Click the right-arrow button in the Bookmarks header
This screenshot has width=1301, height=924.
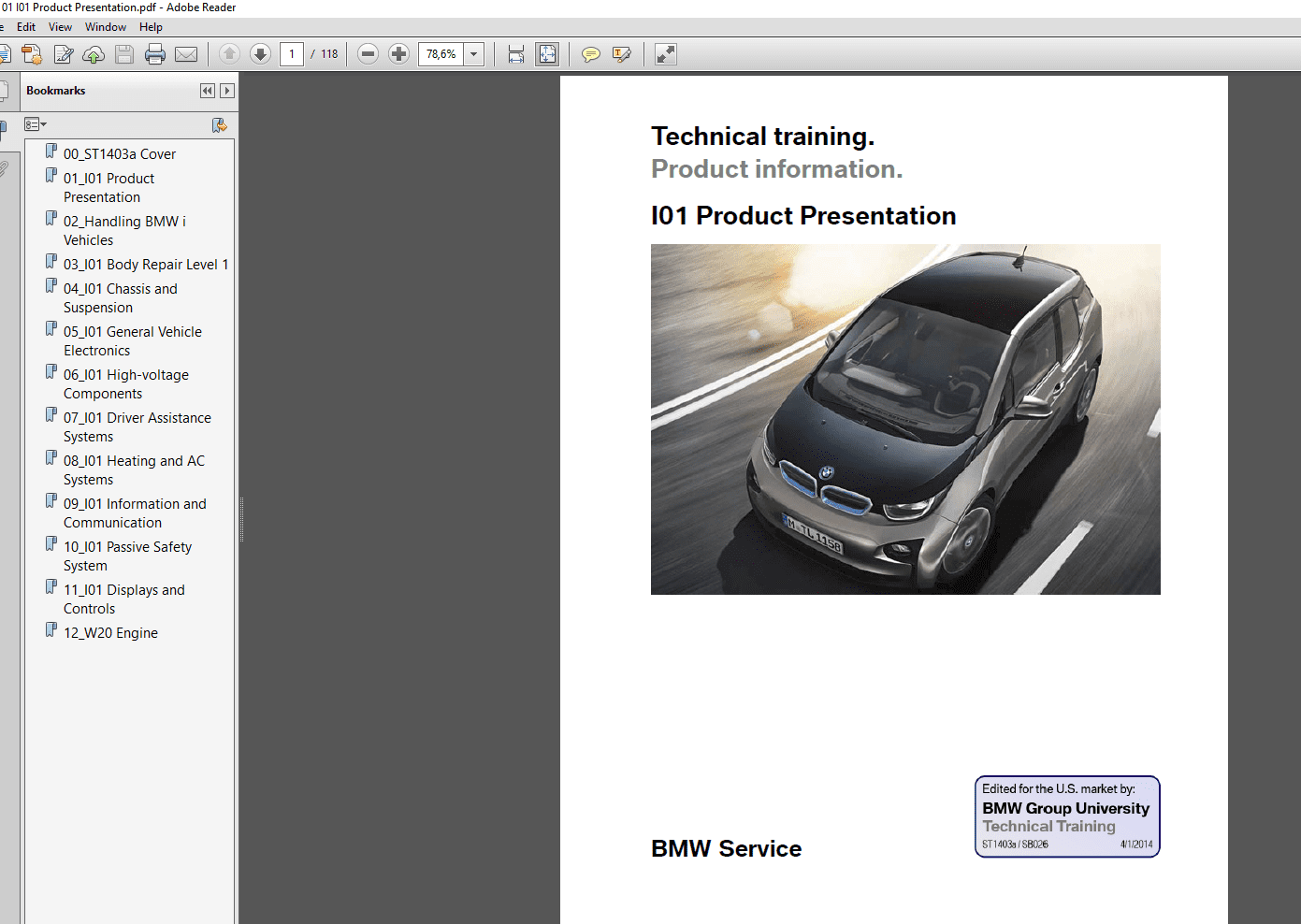[x=227, y=91]
